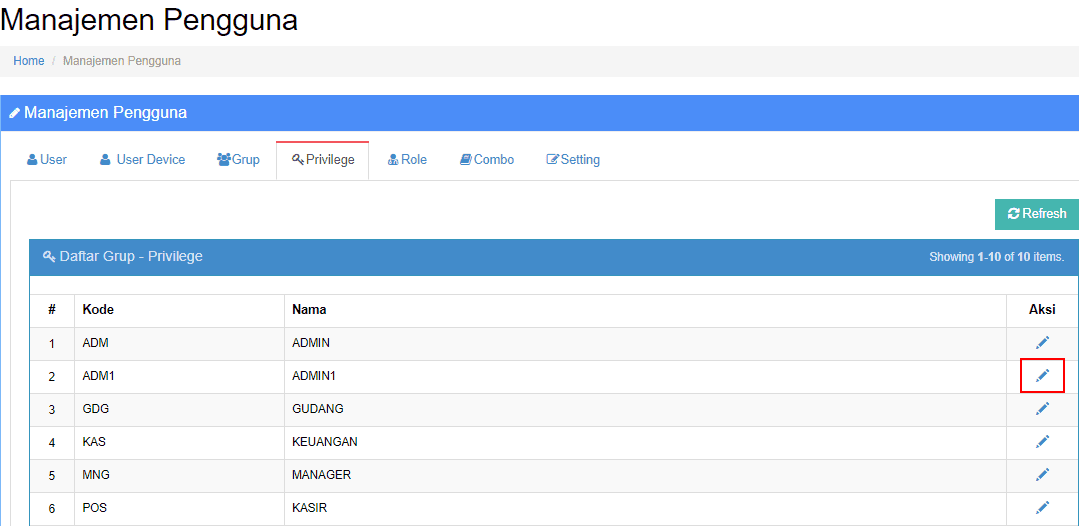Edit the KASIR group privileges
This screenshot has height=526, width=1079.
coord(1043,507)
